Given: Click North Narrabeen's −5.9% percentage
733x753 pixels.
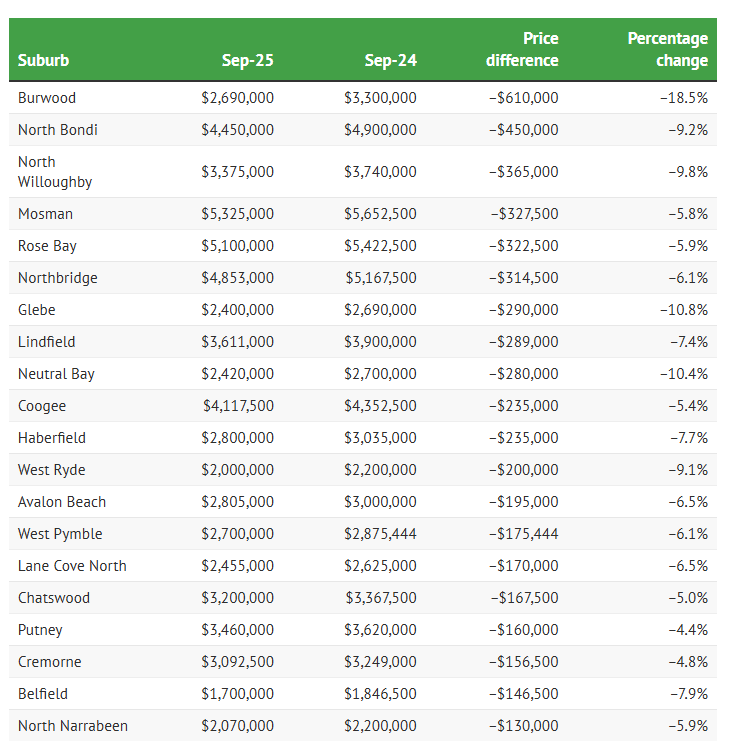Looking at the screenshot, I should [688, 726].
